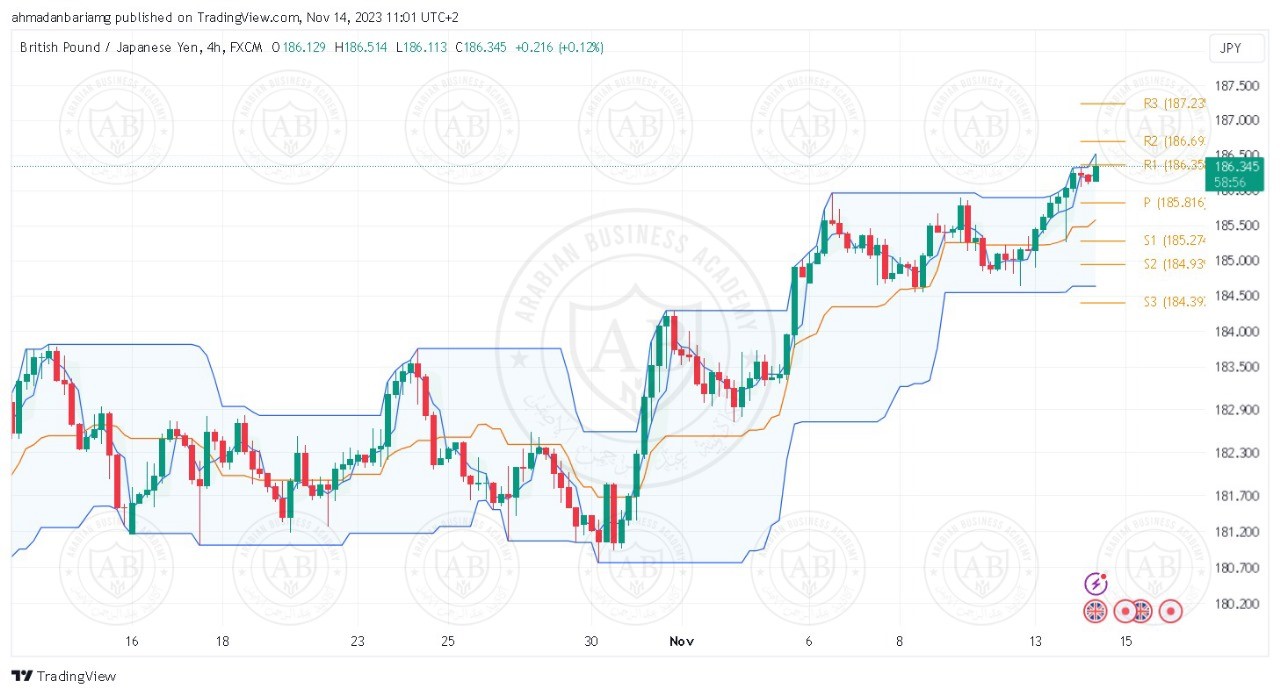Click the 185.000 price axis label
1280x695 pixels.
tap(1239, 261)
